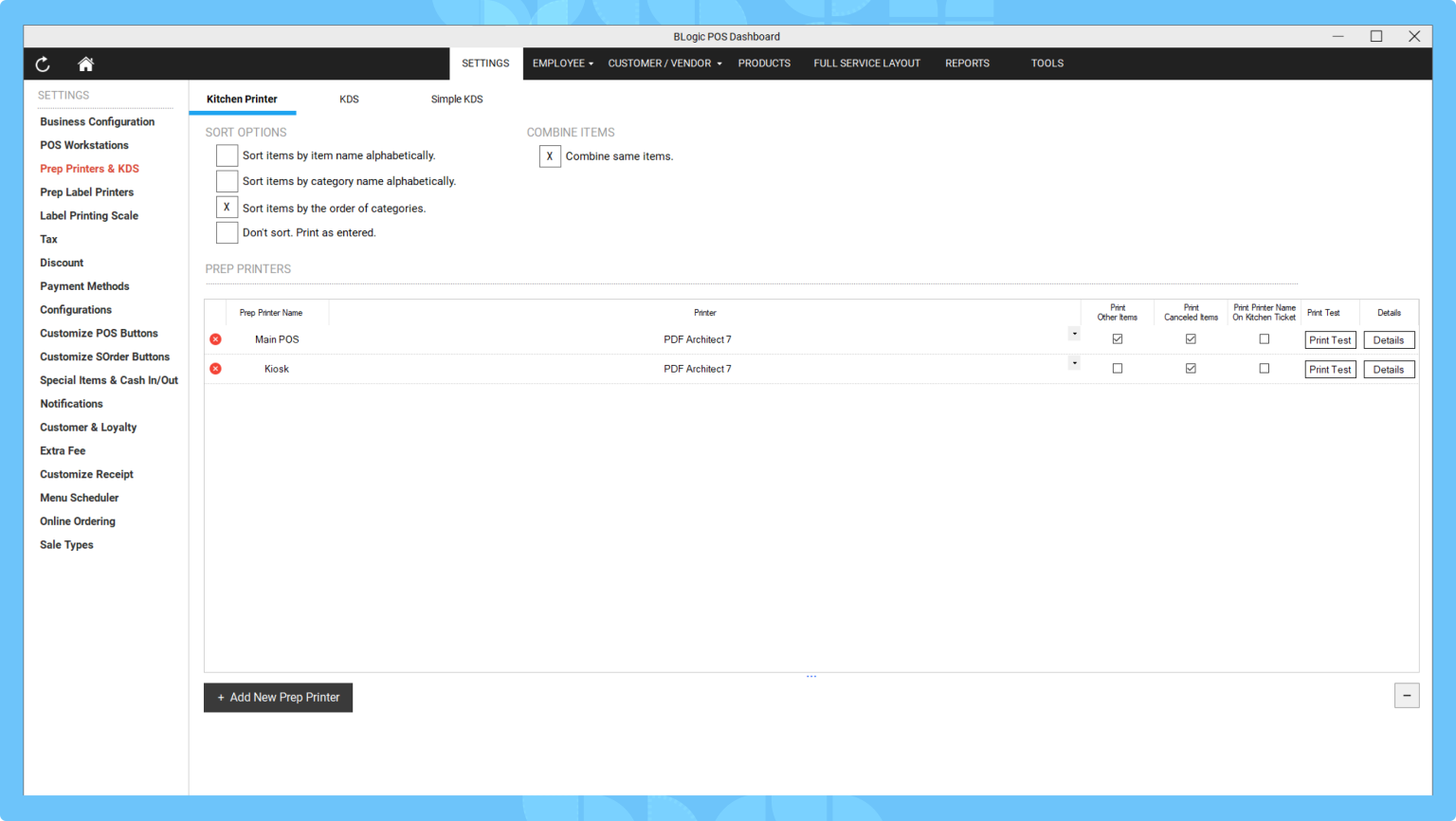Viewport: 1456px width, 821px height.
Task: Open Business Configuration settings
Action: point(97,122)
